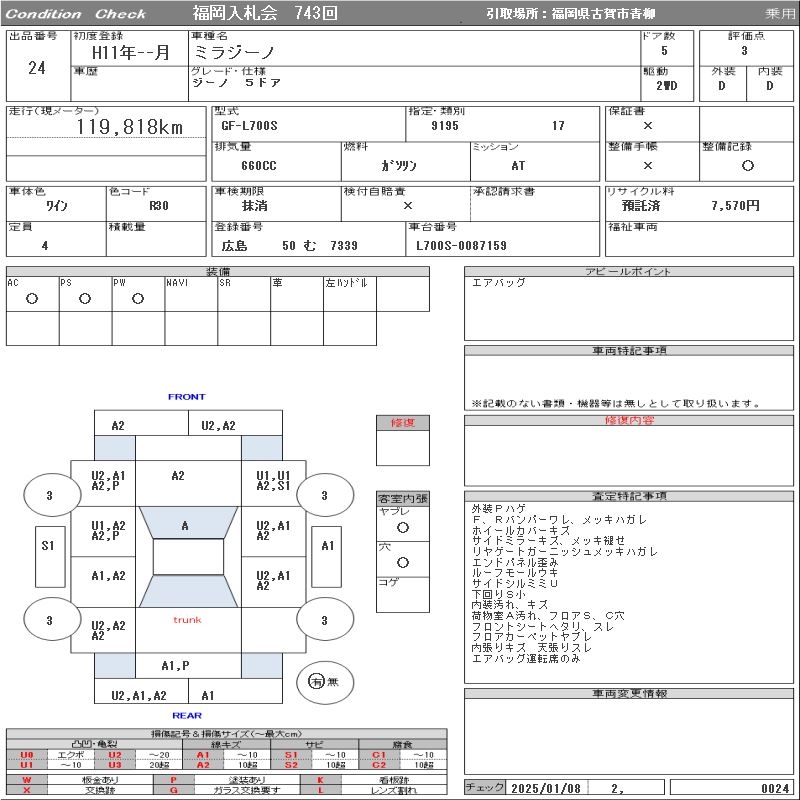Select the transmission value "AT"
The width and height of the screenshot is (800, 800).
coord(518,165)
